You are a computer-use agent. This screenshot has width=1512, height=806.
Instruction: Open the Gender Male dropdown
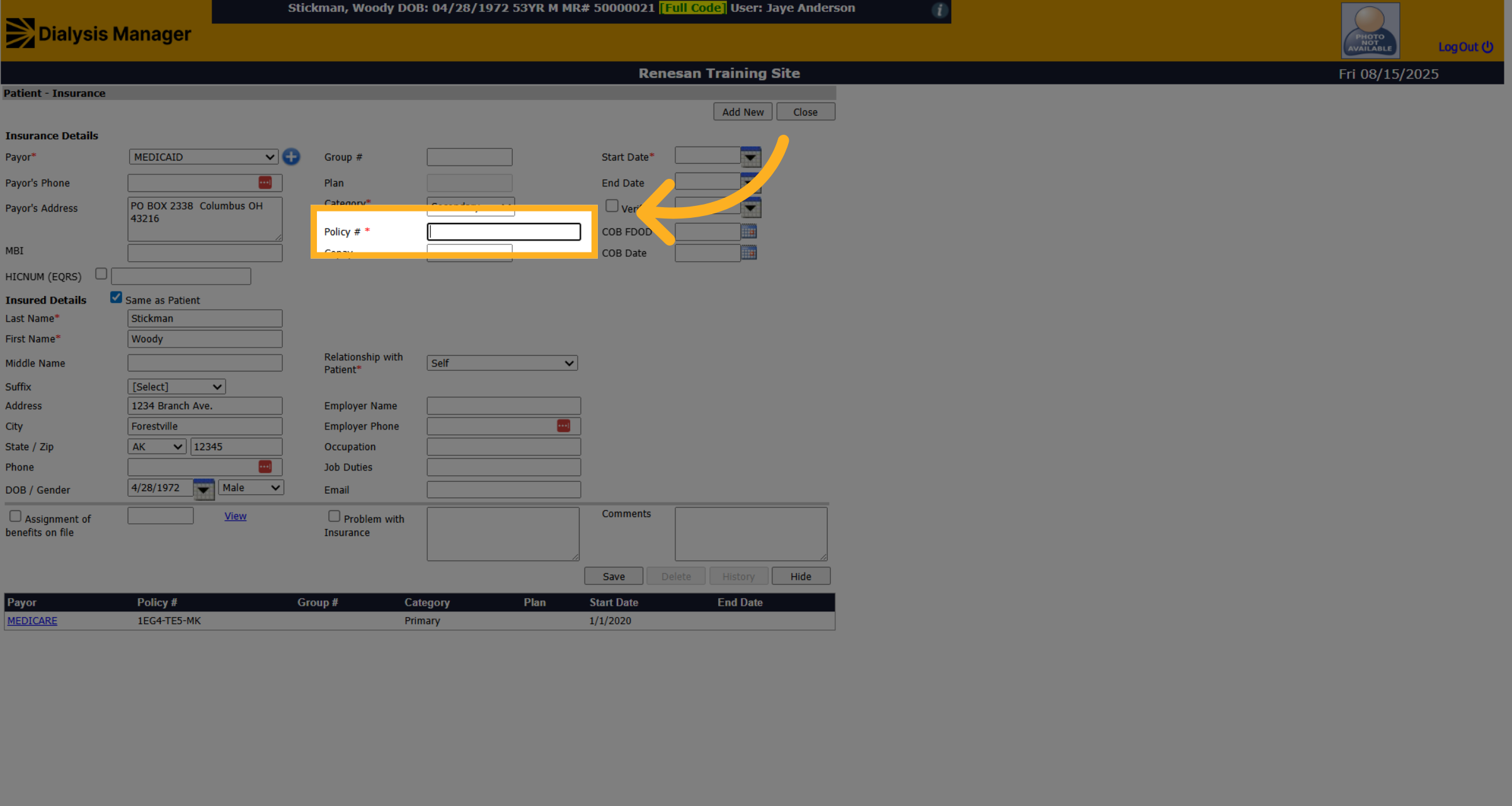(x=251, y=487)
